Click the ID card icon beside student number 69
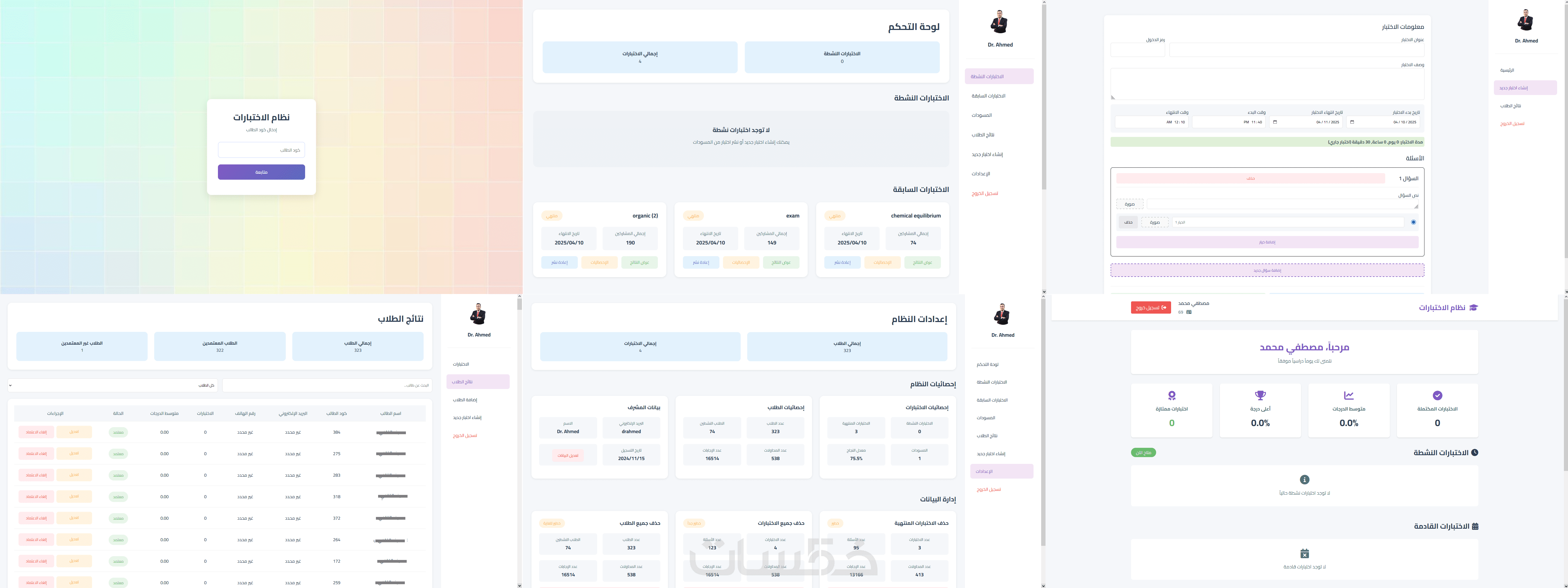This screenshot has width=1568, height=588. click(1189, 313)
